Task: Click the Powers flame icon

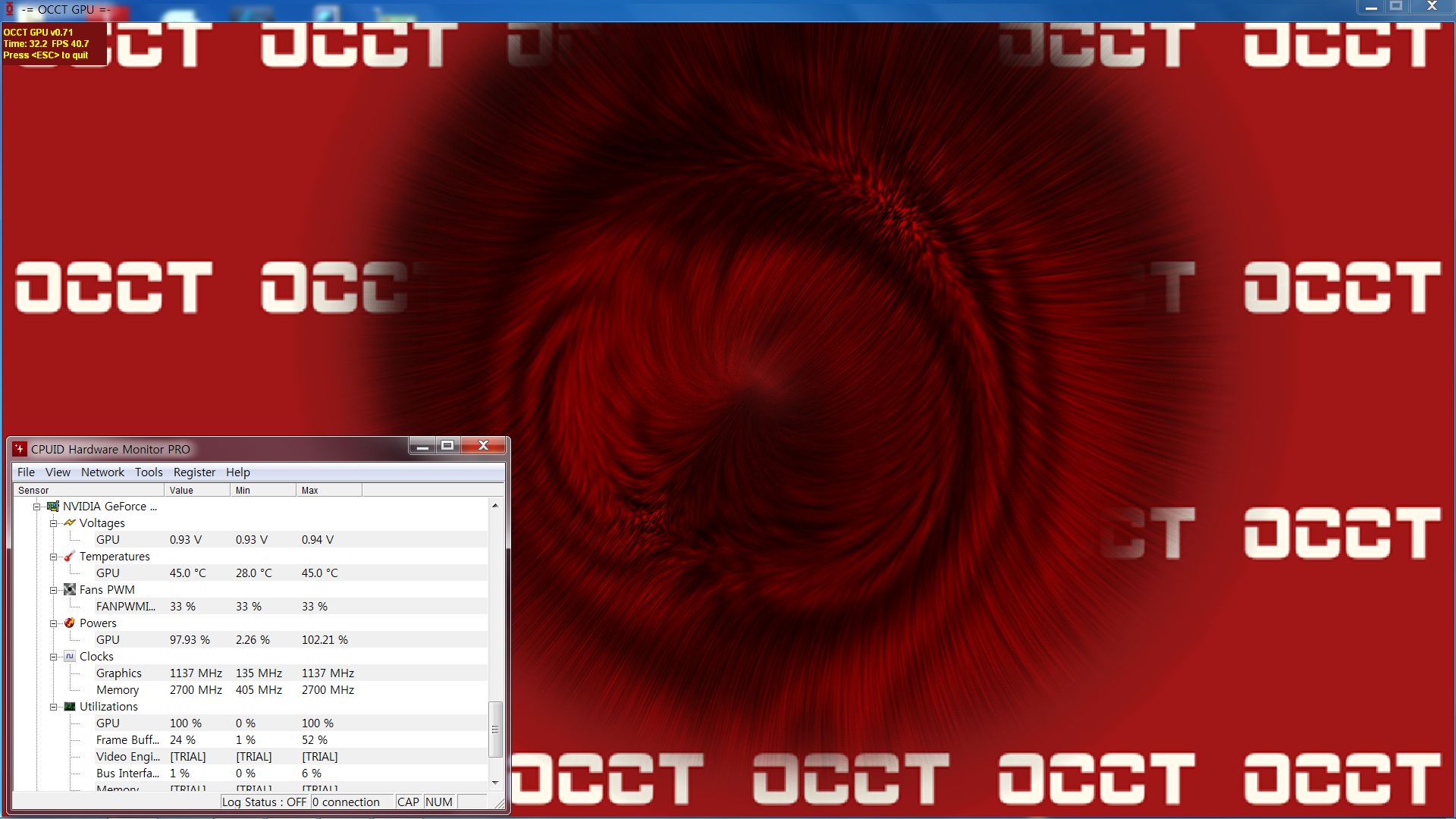Action: (x=70, y=623)
